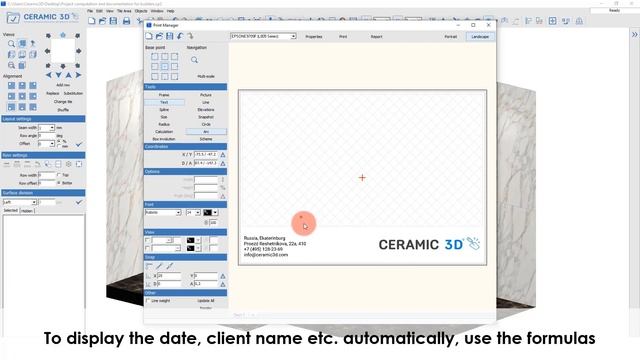Select the Top radio button in Row settings
640x360 pixels.
click(x=59, y=175)
